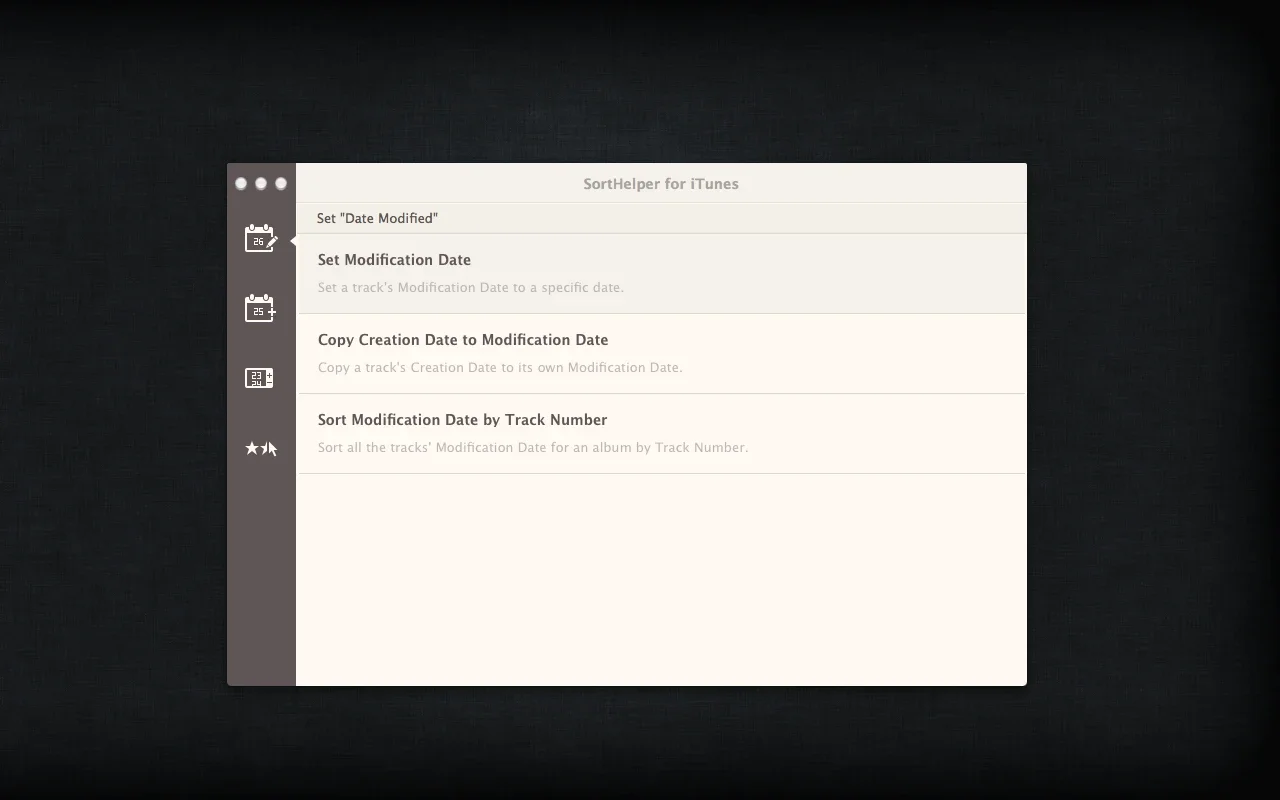Choose the Set Modification Date action
The width and height of the screenshot is (1280, 800).
(x=661, y=273)
